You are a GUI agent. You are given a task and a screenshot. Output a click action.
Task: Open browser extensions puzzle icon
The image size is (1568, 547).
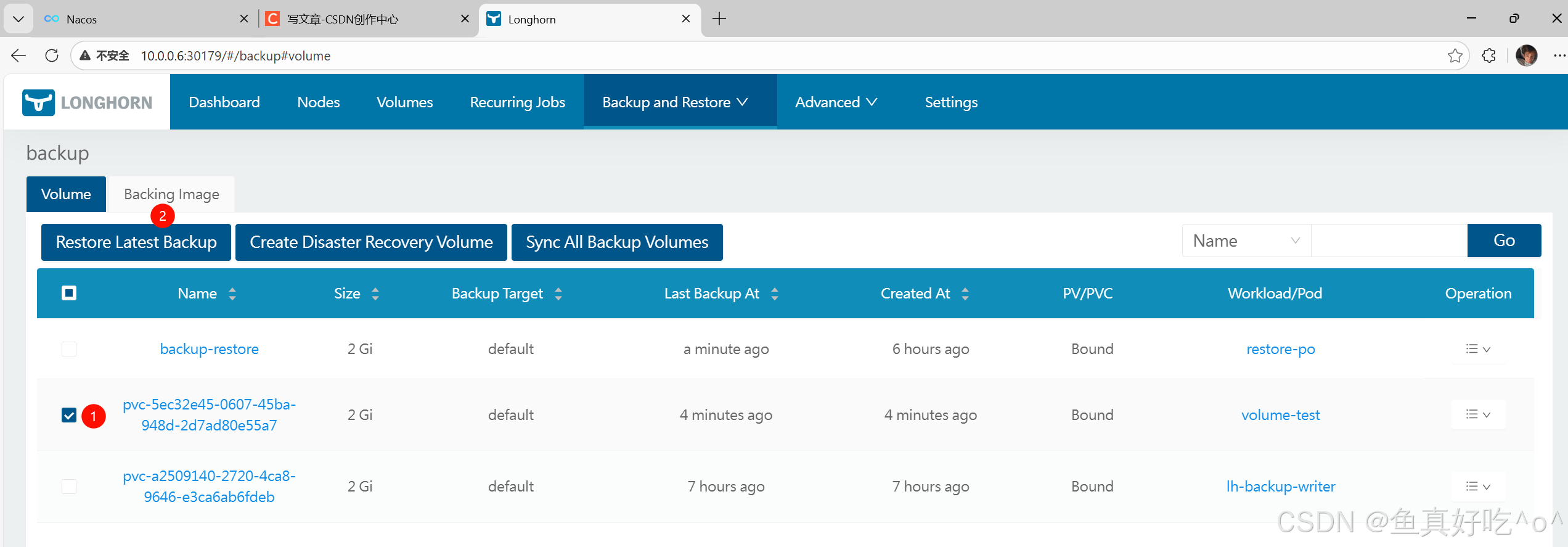[1488, 56]
